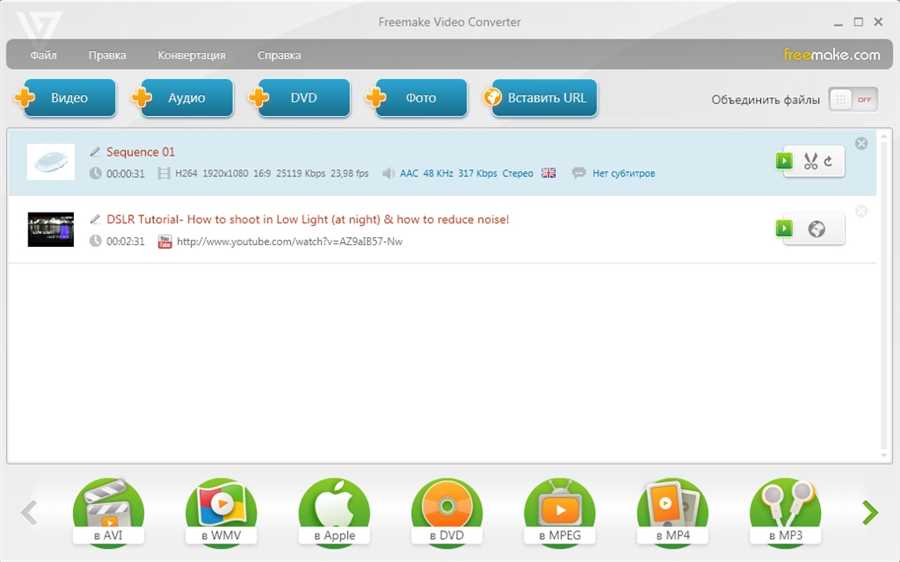Image resolution: width=900 pixels, height=562 pixels.
Task: Open the youtube.com video URL
Action: click(x=289, y=242)
